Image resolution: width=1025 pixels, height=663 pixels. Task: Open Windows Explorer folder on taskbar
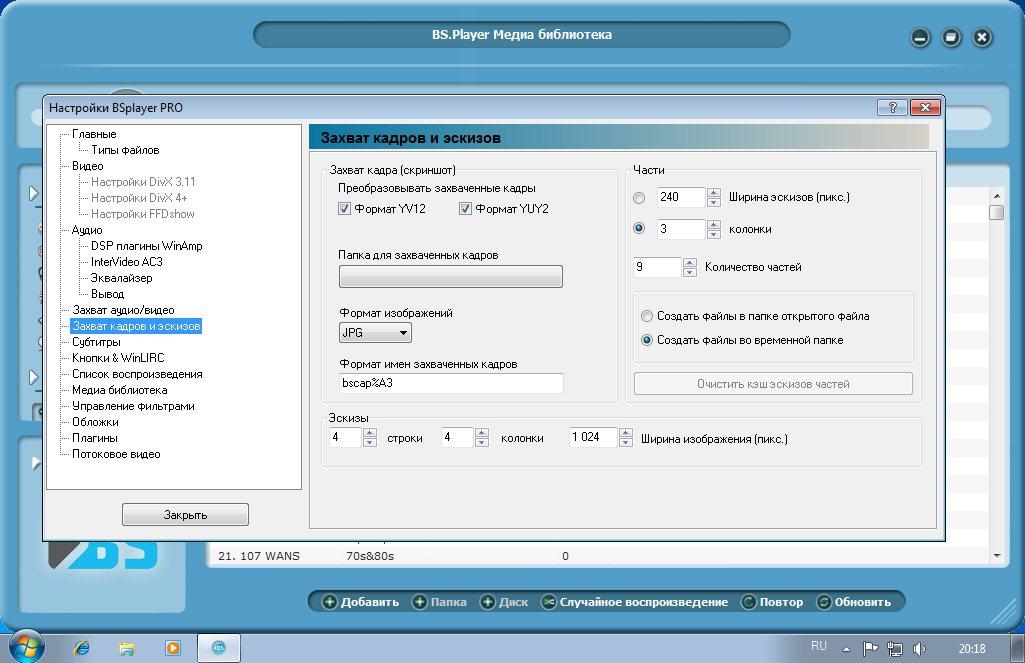tap(127, 648)
